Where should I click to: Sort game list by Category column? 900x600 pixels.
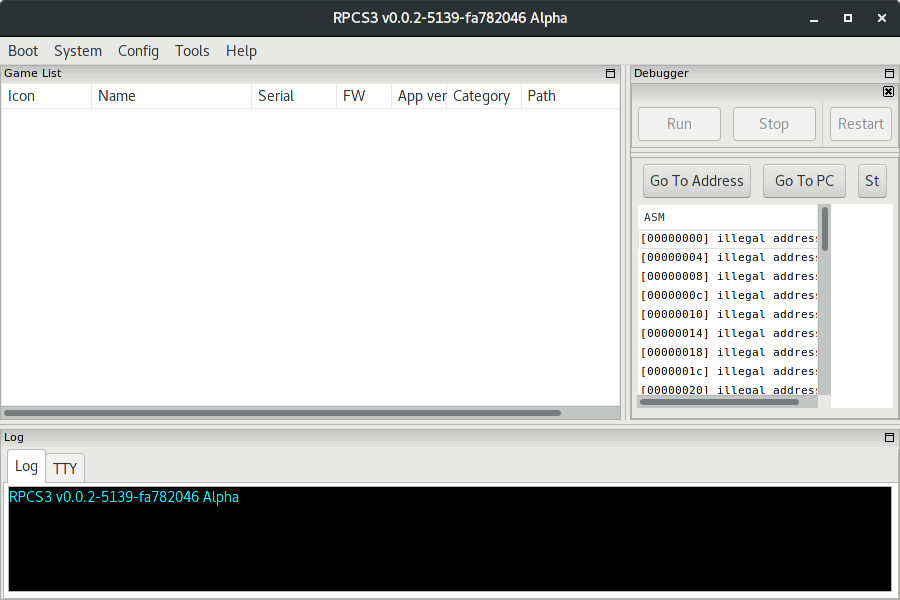tap(484, 96)
